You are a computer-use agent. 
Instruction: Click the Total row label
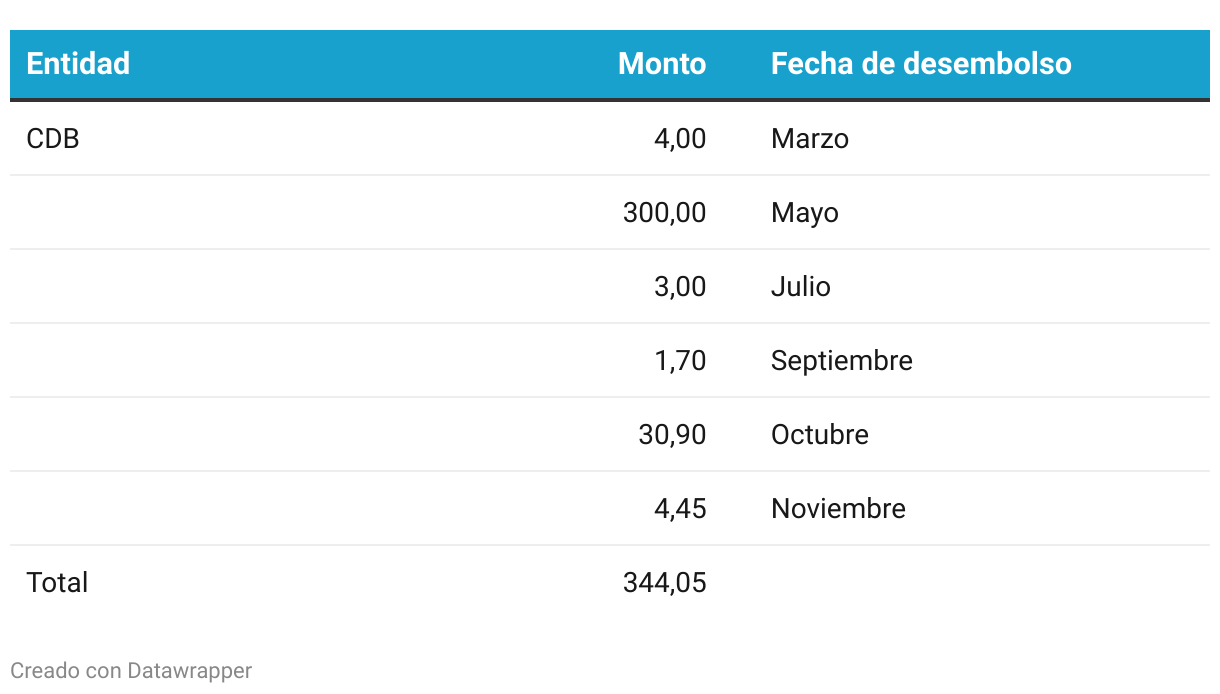(57, 582)
